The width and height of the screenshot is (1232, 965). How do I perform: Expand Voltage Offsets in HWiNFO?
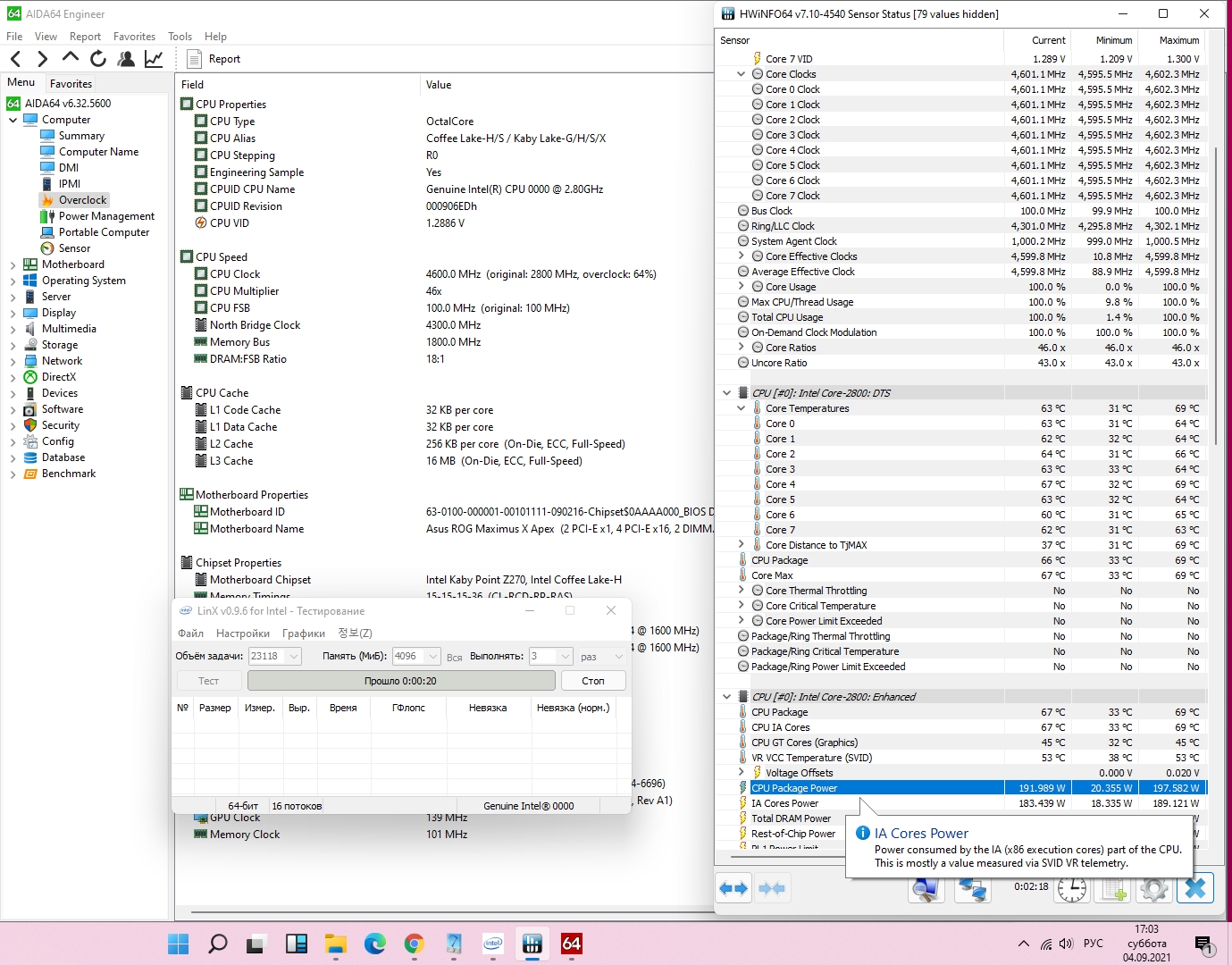[742, 773]
